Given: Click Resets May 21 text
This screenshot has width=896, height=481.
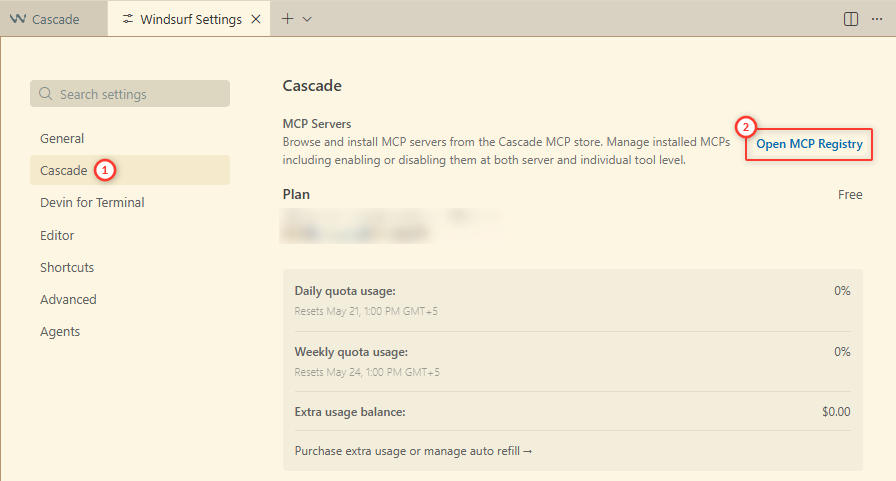Looking at the screenshot, I should [x=366, y=311].
